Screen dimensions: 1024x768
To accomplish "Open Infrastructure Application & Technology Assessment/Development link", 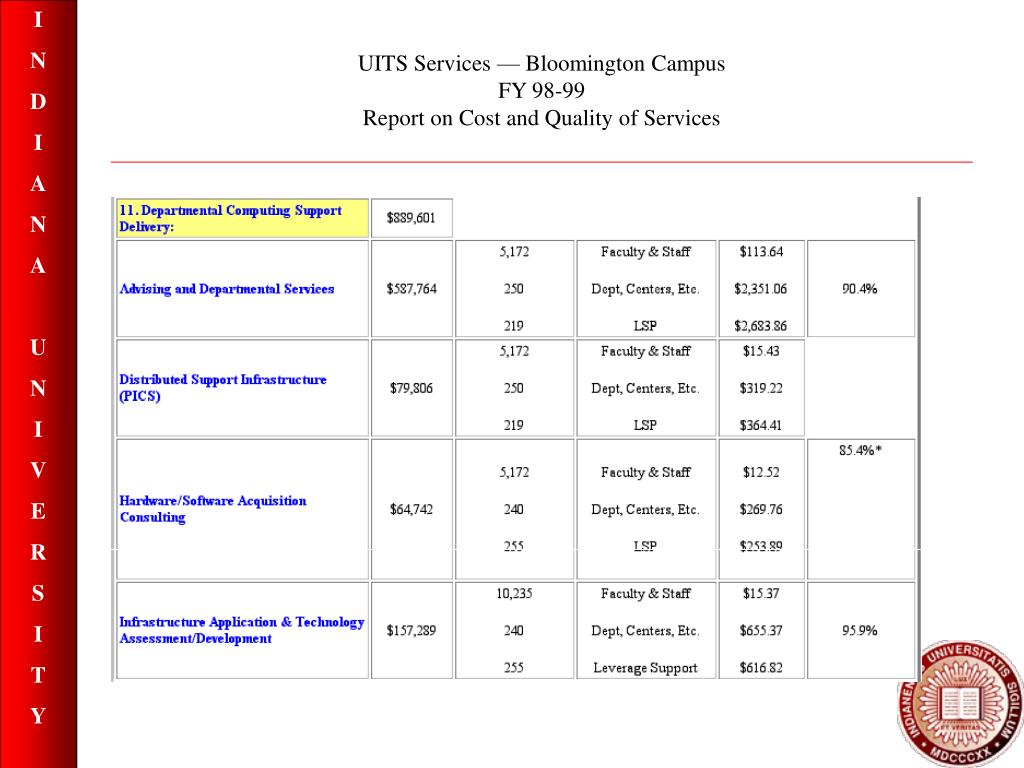I will coord(242,630).
